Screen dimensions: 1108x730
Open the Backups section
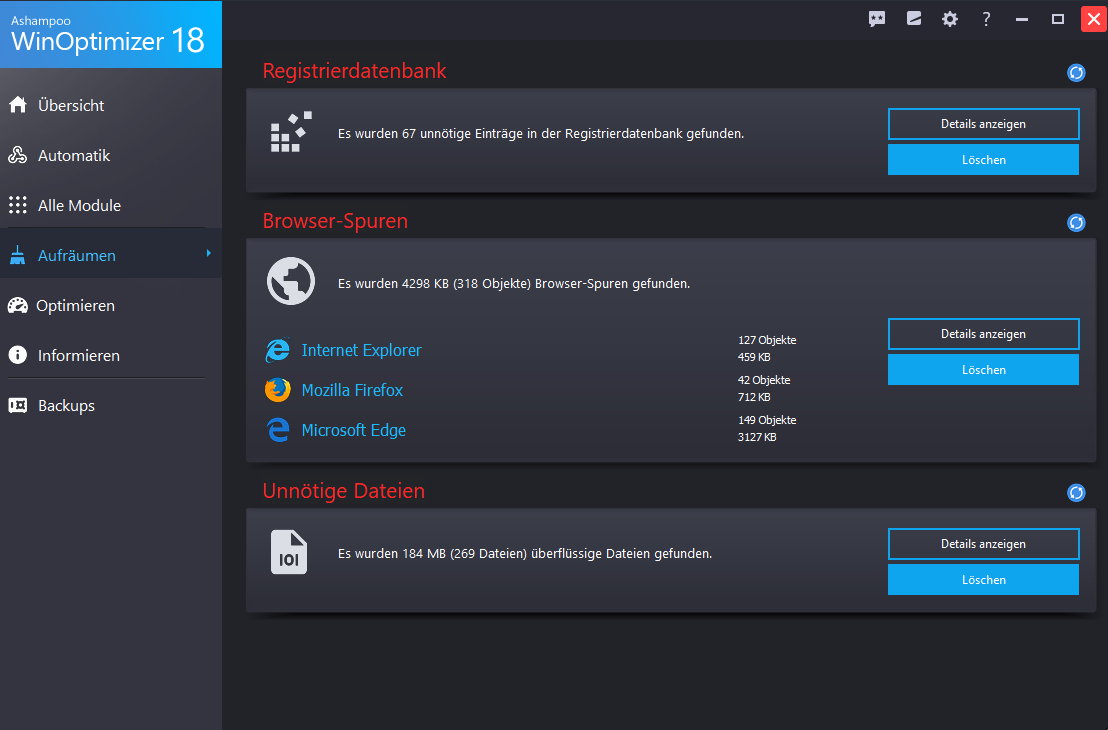(66, 405)
